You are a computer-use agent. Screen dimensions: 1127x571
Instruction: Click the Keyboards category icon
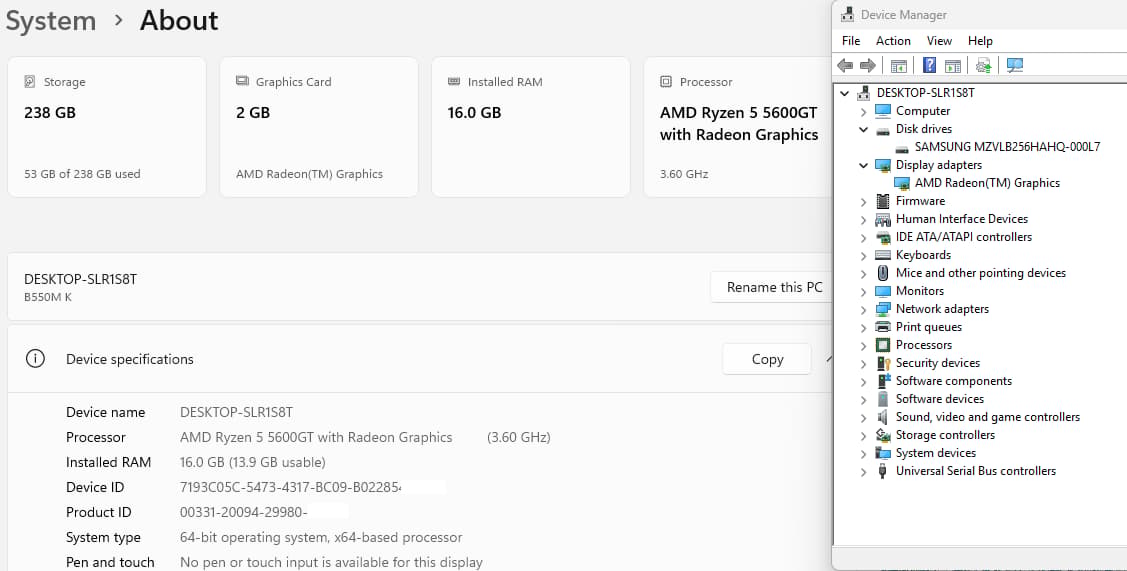(883, 255)
